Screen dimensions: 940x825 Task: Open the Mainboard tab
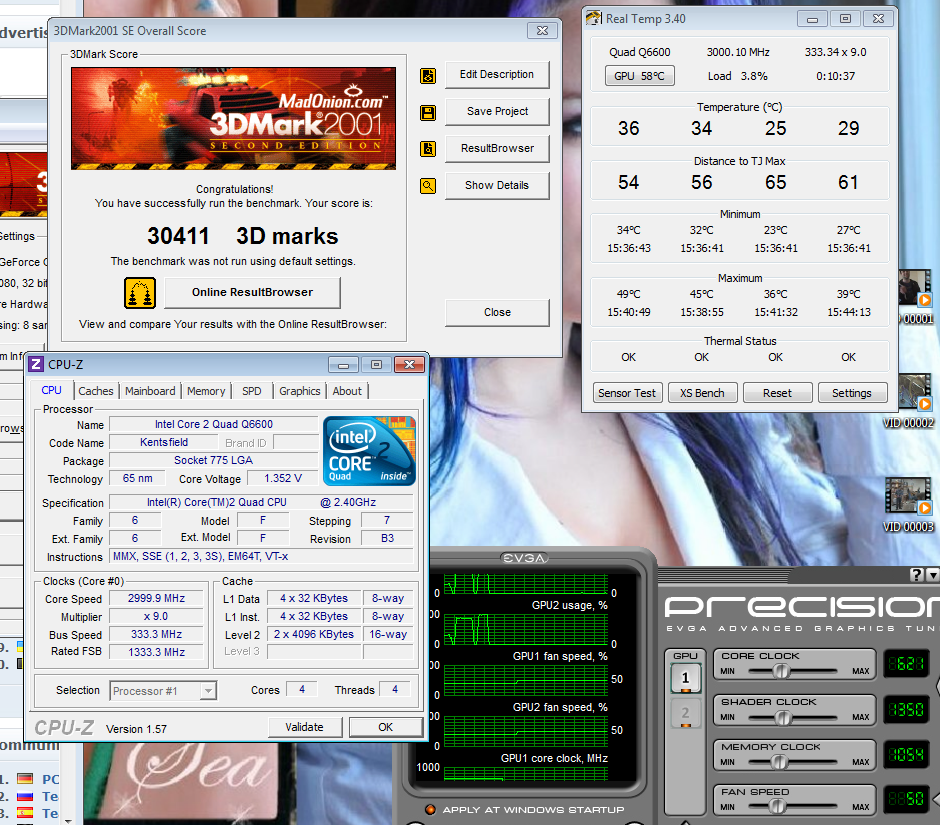(x=150, y=391)
